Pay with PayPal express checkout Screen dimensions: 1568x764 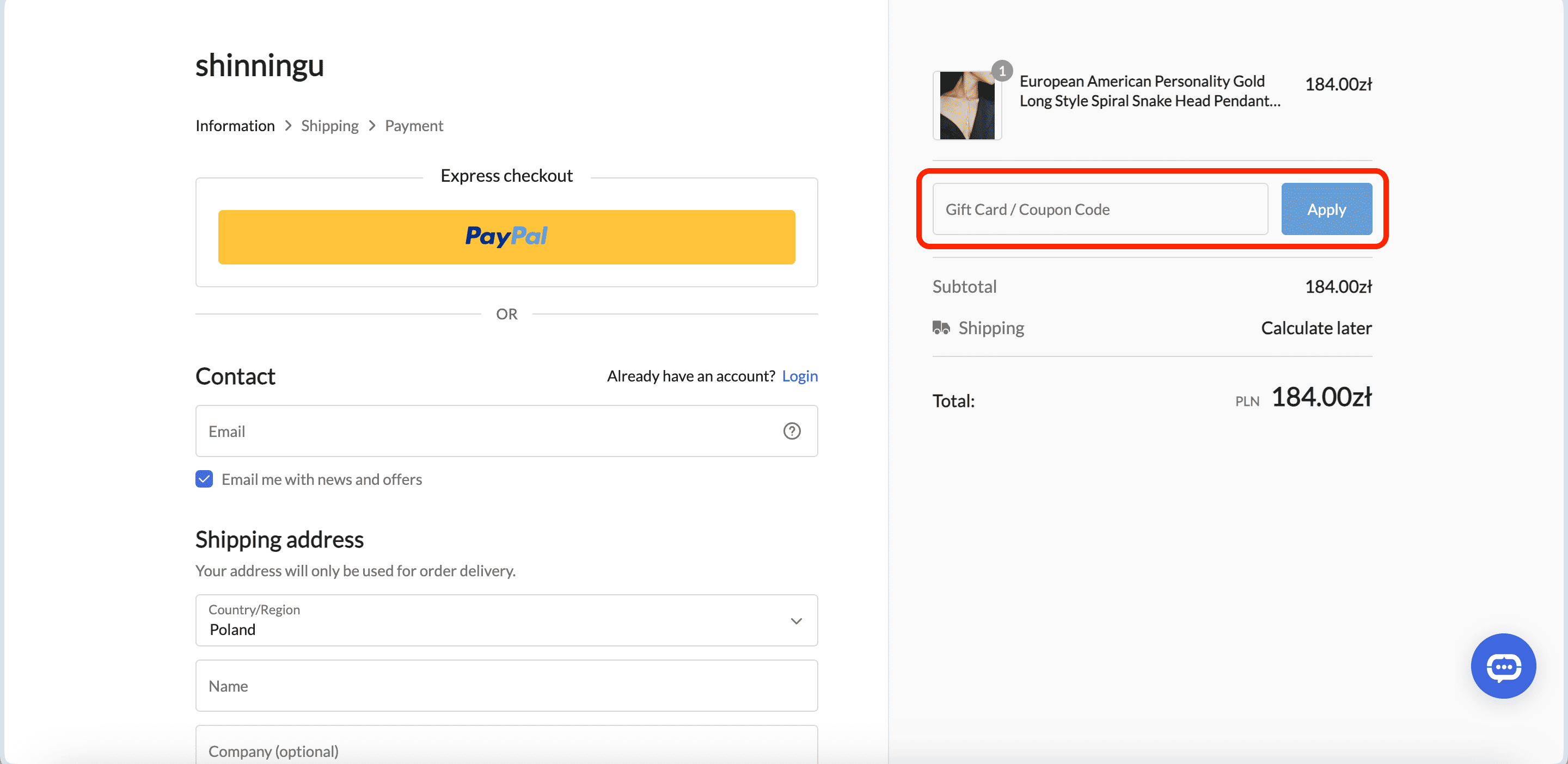tap(506, 237)
